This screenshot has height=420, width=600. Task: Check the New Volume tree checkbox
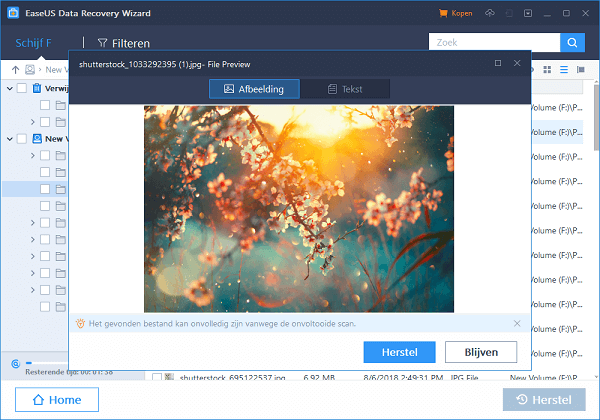(22, 138)
